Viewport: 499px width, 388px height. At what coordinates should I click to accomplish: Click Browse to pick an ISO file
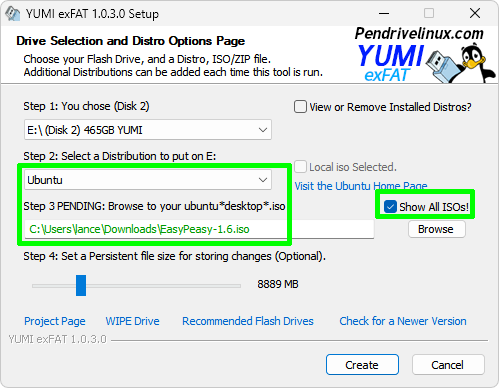coord(436,229)
